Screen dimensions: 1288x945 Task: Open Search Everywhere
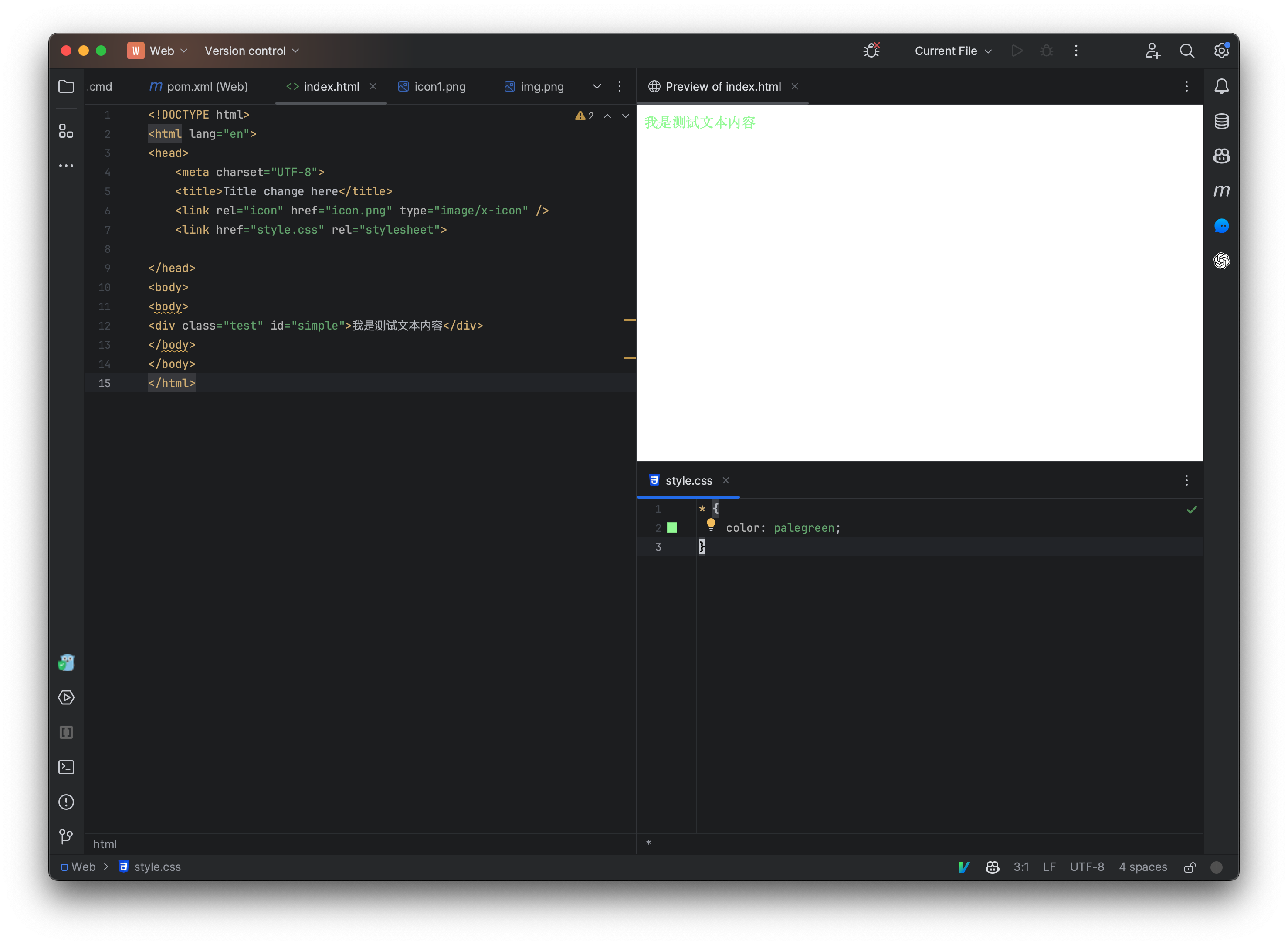(x=1187, y=51)
